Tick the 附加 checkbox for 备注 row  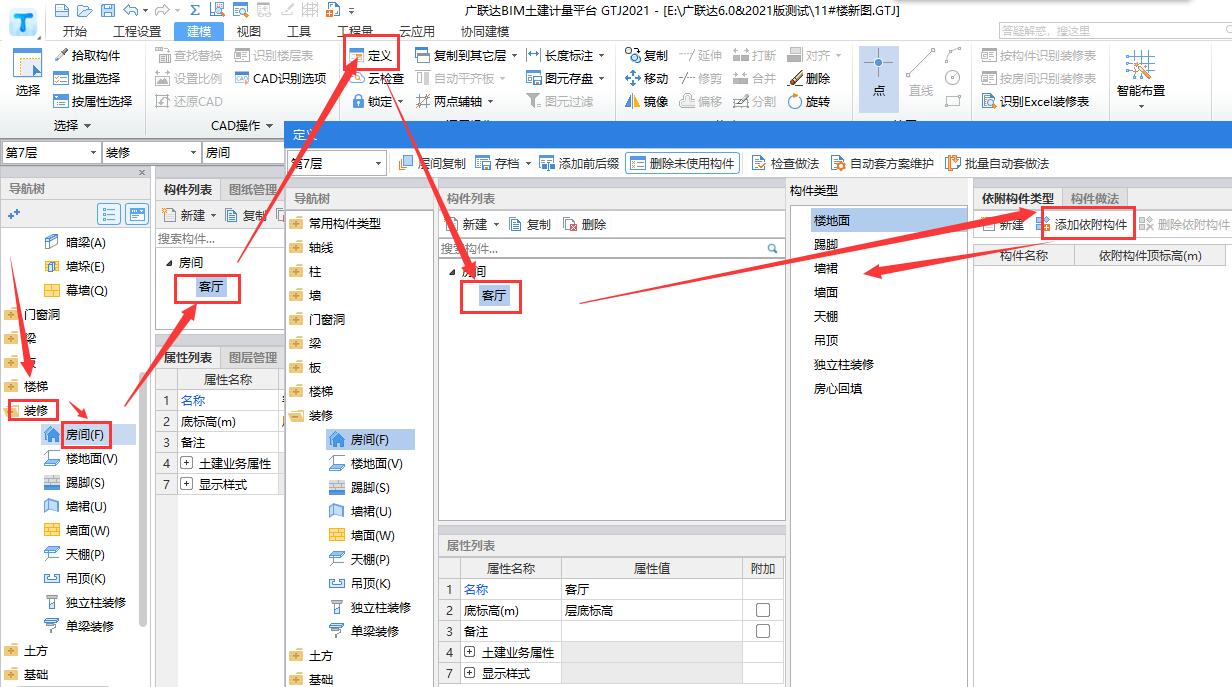click(763, 631)
